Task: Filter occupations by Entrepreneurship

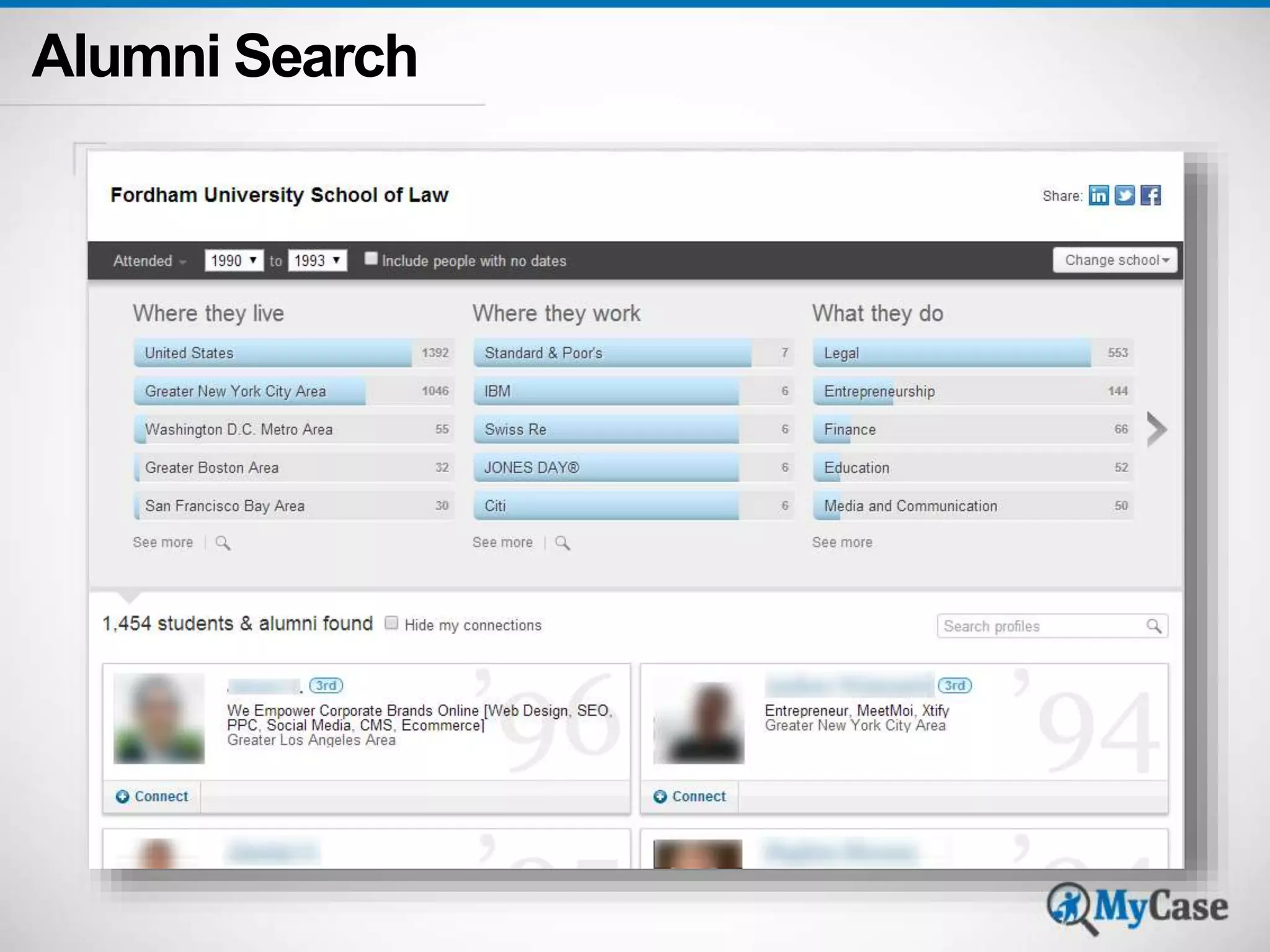Action: (974, 391)
